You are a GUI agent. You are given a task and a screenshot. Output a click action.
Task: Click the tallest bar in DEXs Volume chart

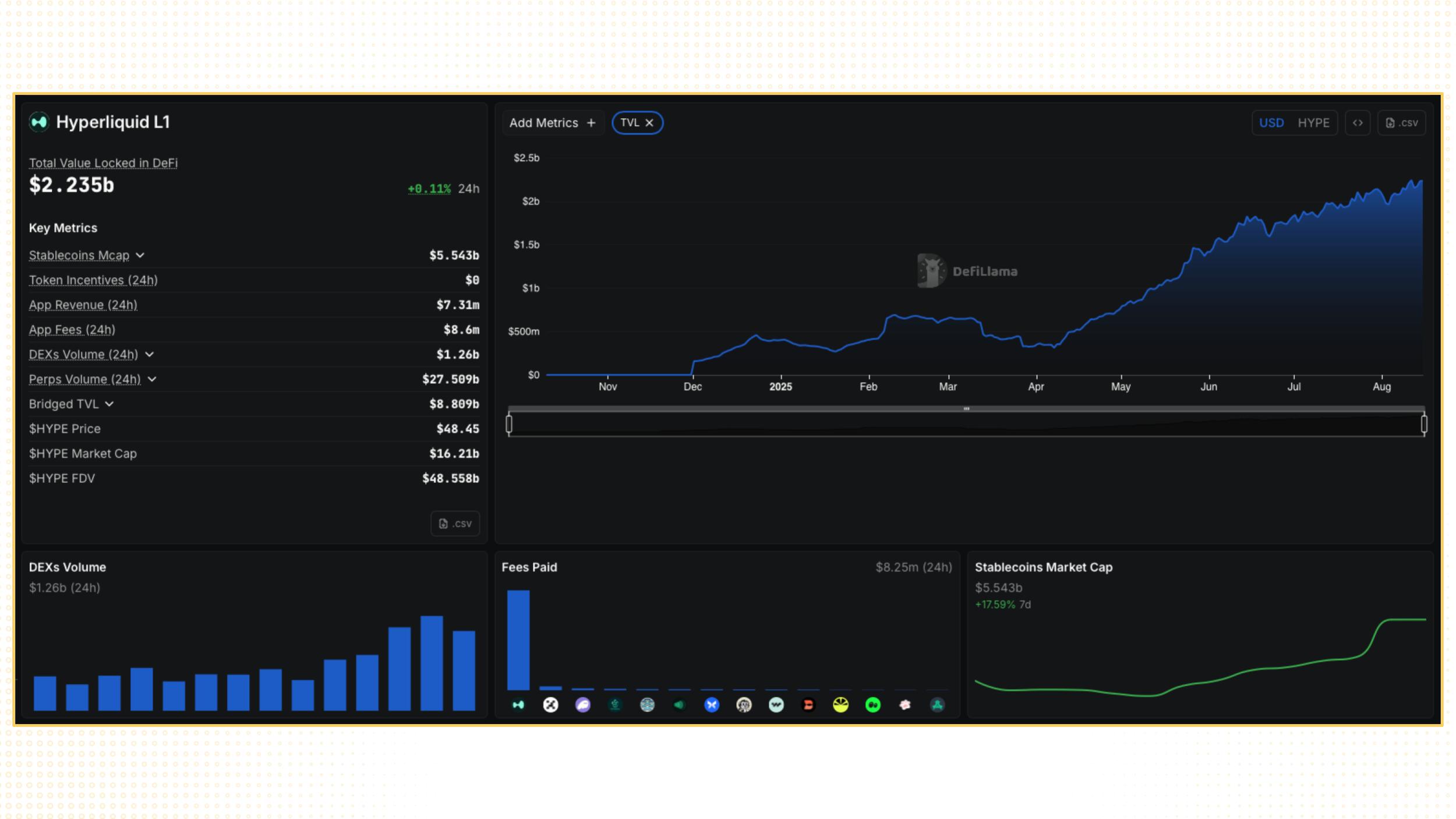click(432, 663)
